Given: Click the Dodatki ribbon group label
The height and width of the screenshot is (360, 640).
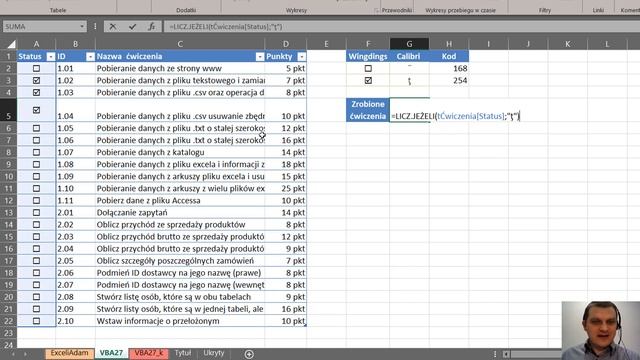Looking at the screenshot, I should click(186, 10).
